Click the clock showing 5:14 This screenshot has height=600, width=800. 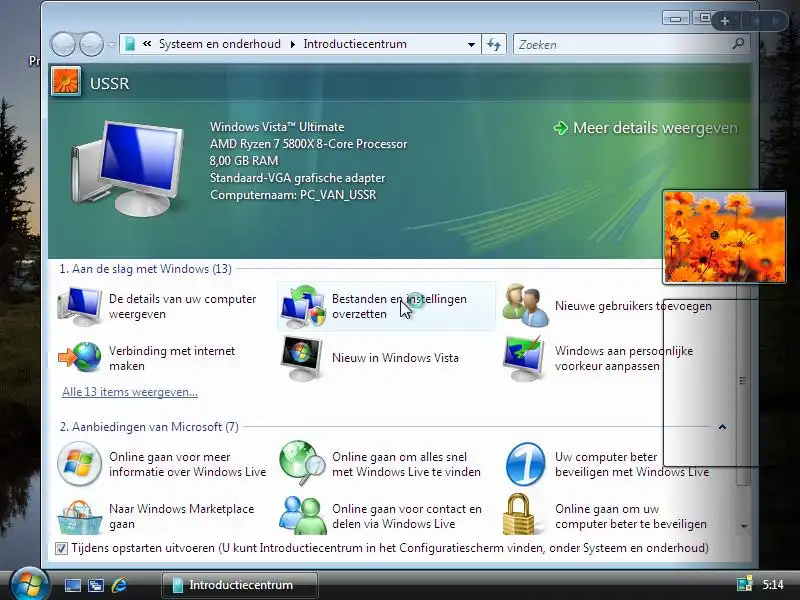click(773, 585)
